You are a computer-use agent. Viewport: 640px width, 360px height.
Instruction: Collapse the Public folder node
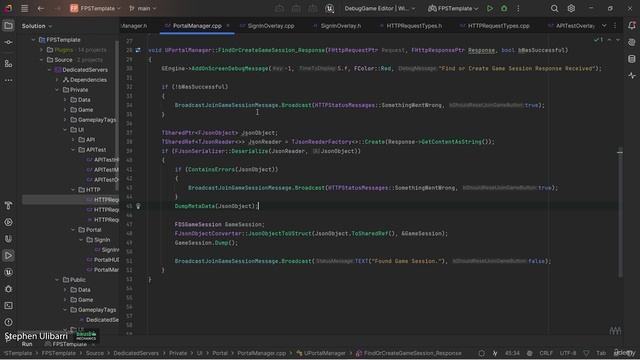pos(57,280)
